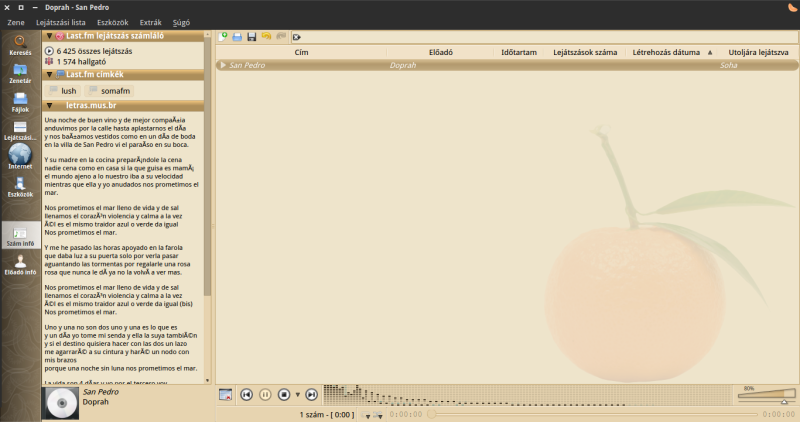
Task: Click the play indicator triangle on San Pedro row
Action: coord(223,65)
